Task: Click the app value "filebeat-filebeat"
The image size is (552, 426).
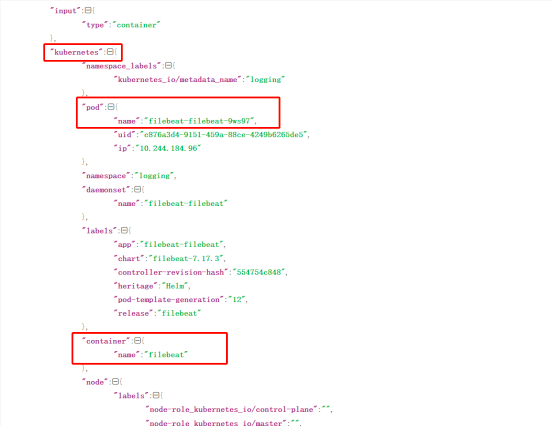Action: coord(182,244)
